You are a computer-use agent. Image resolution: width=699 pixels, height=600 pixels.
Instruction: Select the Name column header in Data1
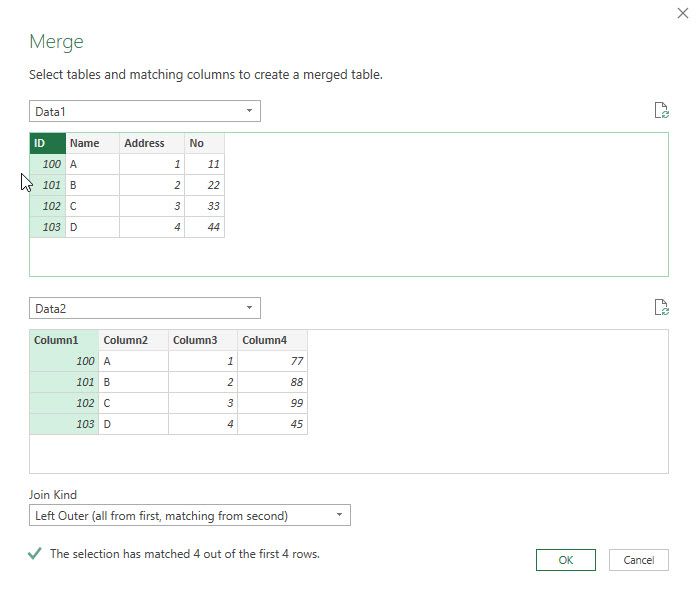pos(92,143)
